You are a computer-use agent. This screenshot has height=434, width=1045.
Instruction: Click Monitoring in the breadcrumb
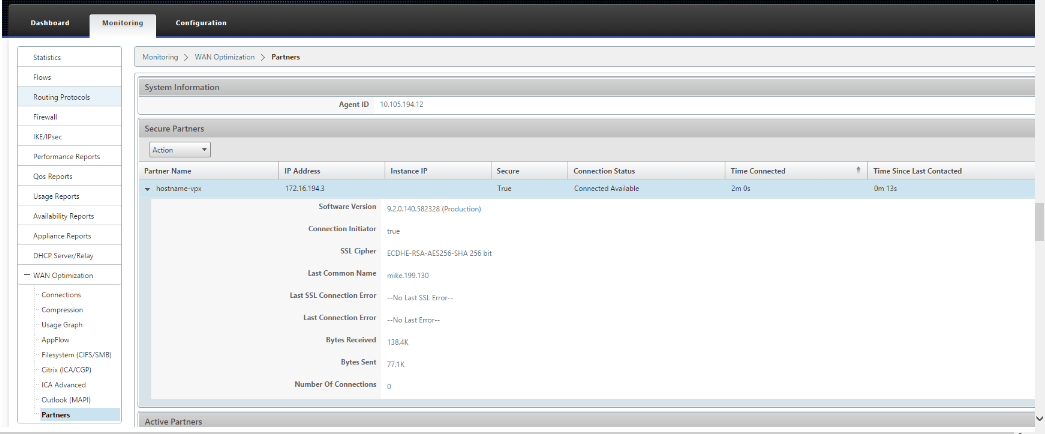point(160,57)
